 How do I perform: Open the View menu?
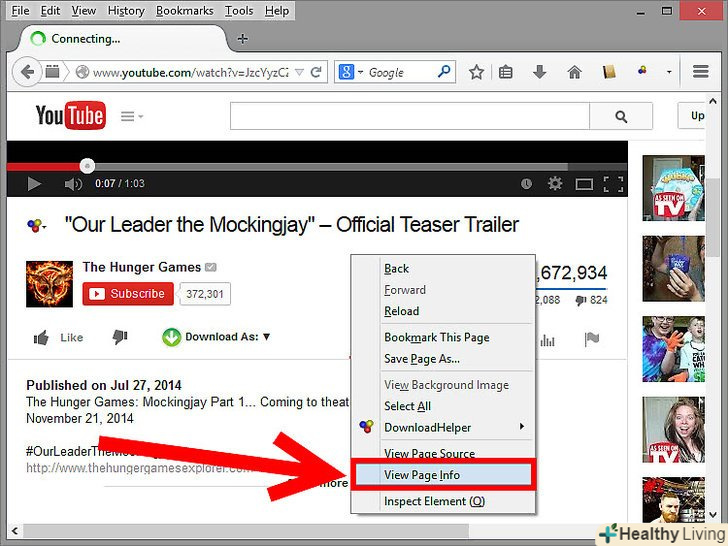[84, 10]
